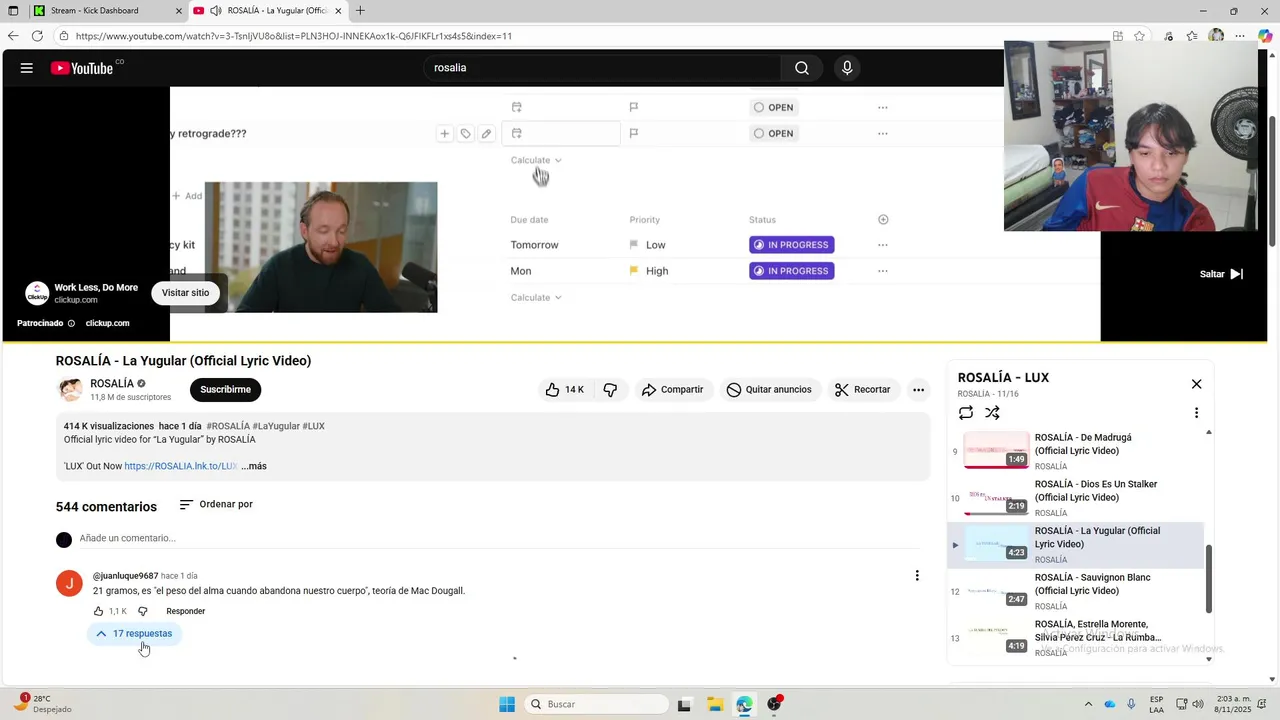The width and height of the screenshot is (1280, 720).
Task: Play Dios Es Un Stalker playlist item
Action: (x=1076, y=498)
